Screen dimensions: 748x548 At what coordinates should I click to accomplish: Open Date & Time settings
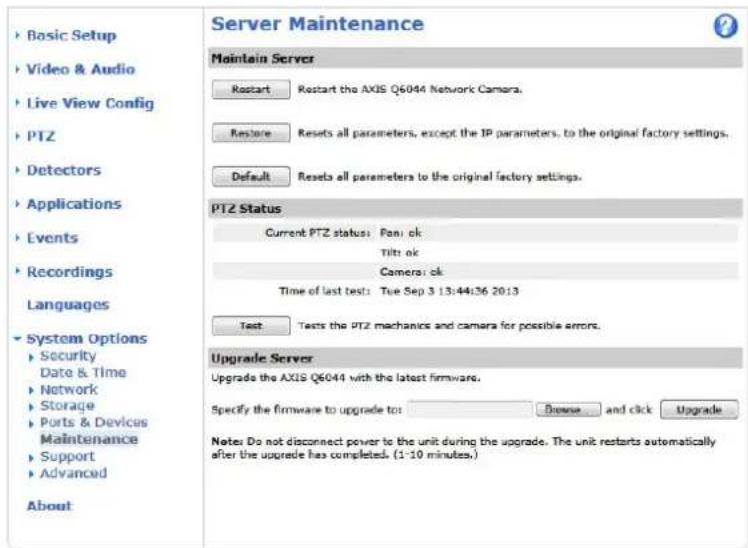[83, 372]
